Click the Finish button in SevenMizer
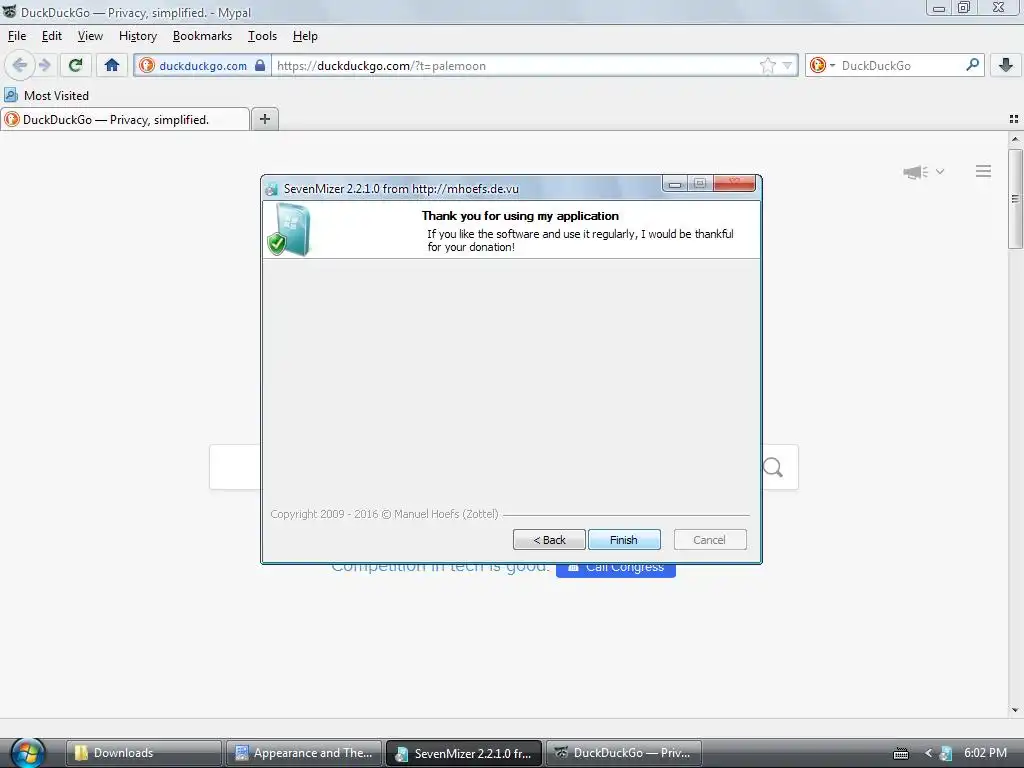1024x768 pixels. pos(624,540)
